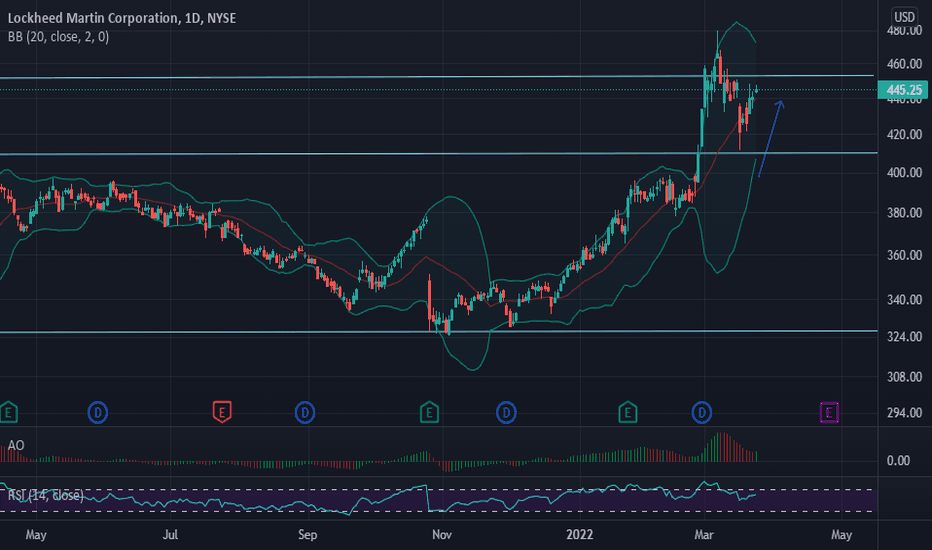Click the 2022 label on time axis
The width and height of the screenshot is (932, 550).
point(580,535)
